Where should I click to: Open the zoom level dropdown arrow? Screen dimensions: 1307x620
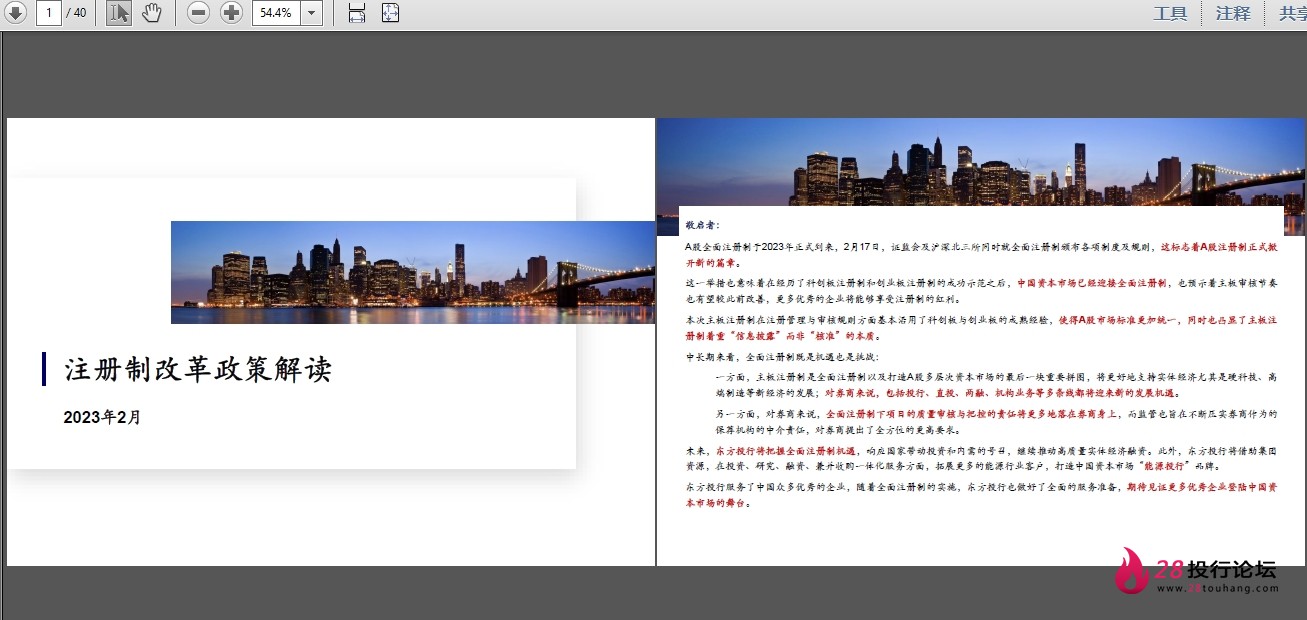[311, 13]
